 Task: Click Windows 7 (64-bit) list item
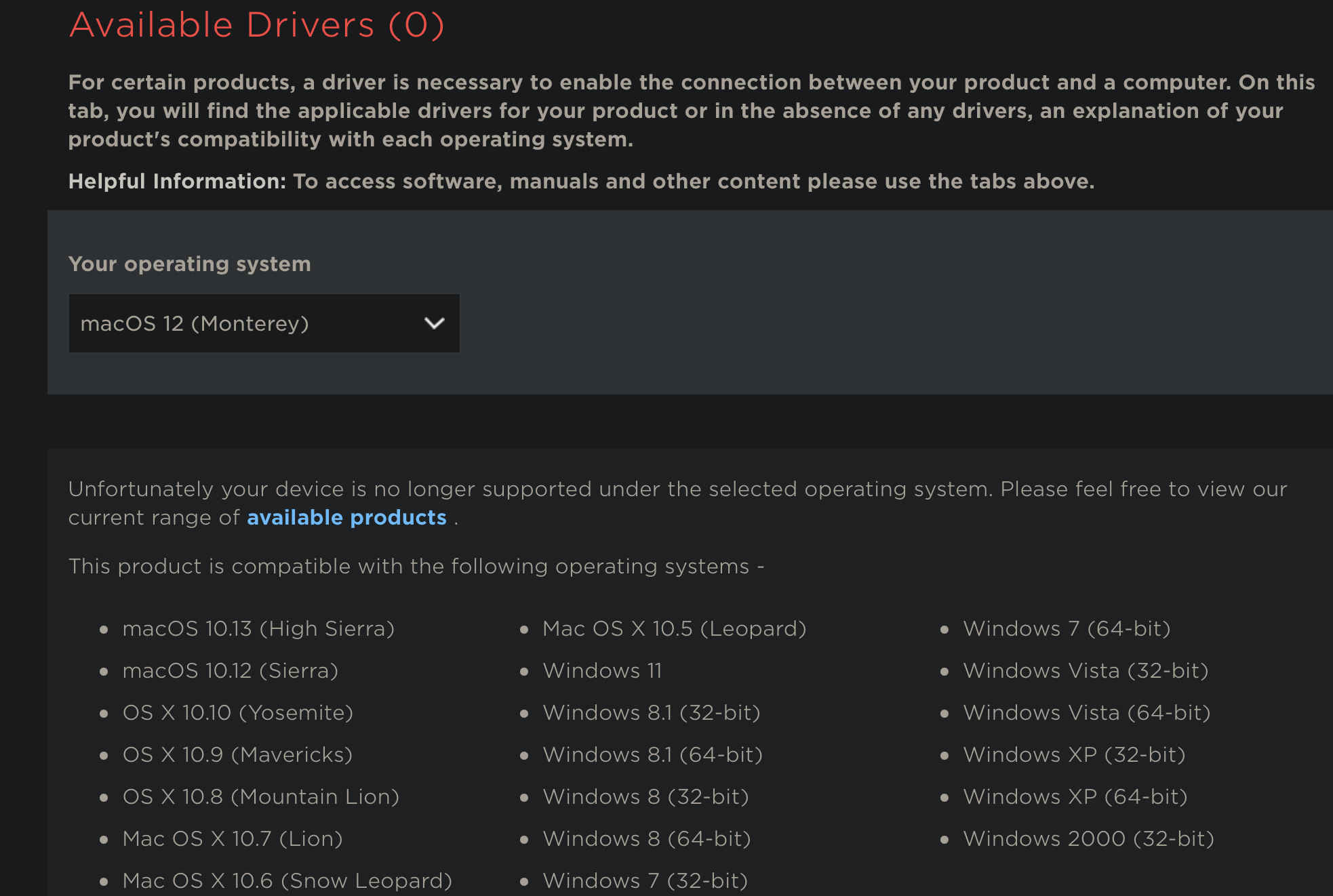(x=1067, y=629)
